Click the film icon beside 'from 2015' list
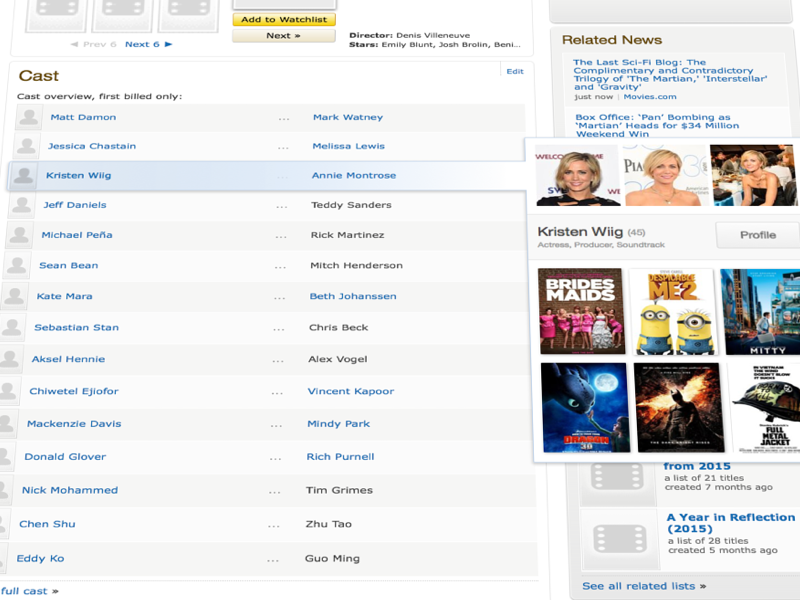 click(x=616, y=479)
